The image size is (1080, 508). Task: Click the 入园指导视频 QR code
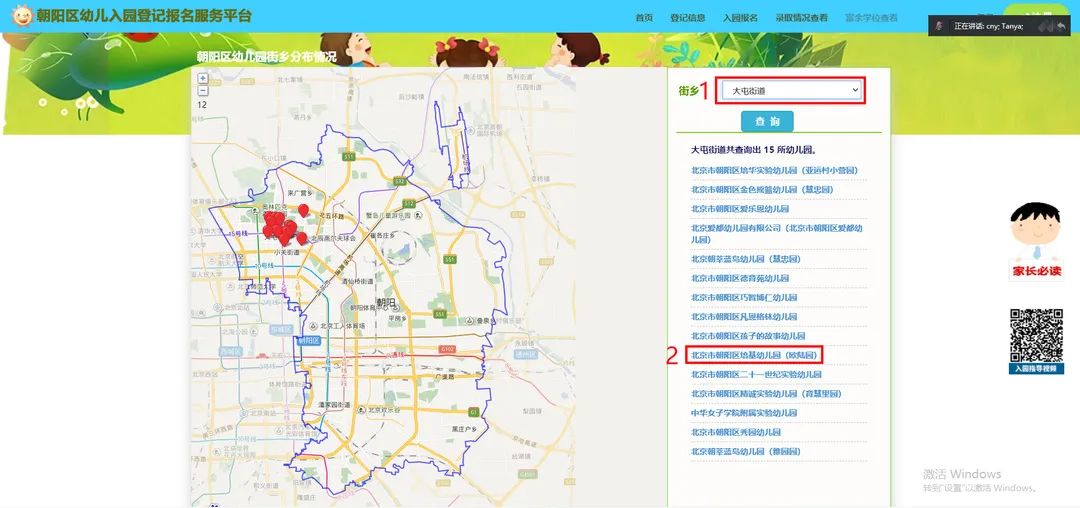coord(1036,336)
